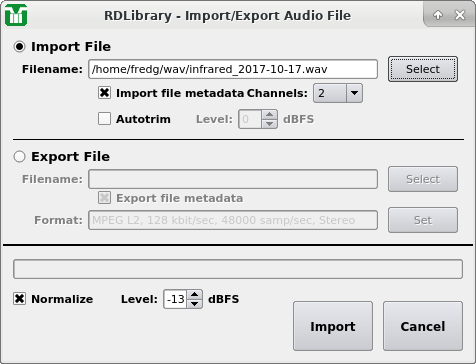Click the Import button
The image size is (476, 364).
[x=333, y=326]
